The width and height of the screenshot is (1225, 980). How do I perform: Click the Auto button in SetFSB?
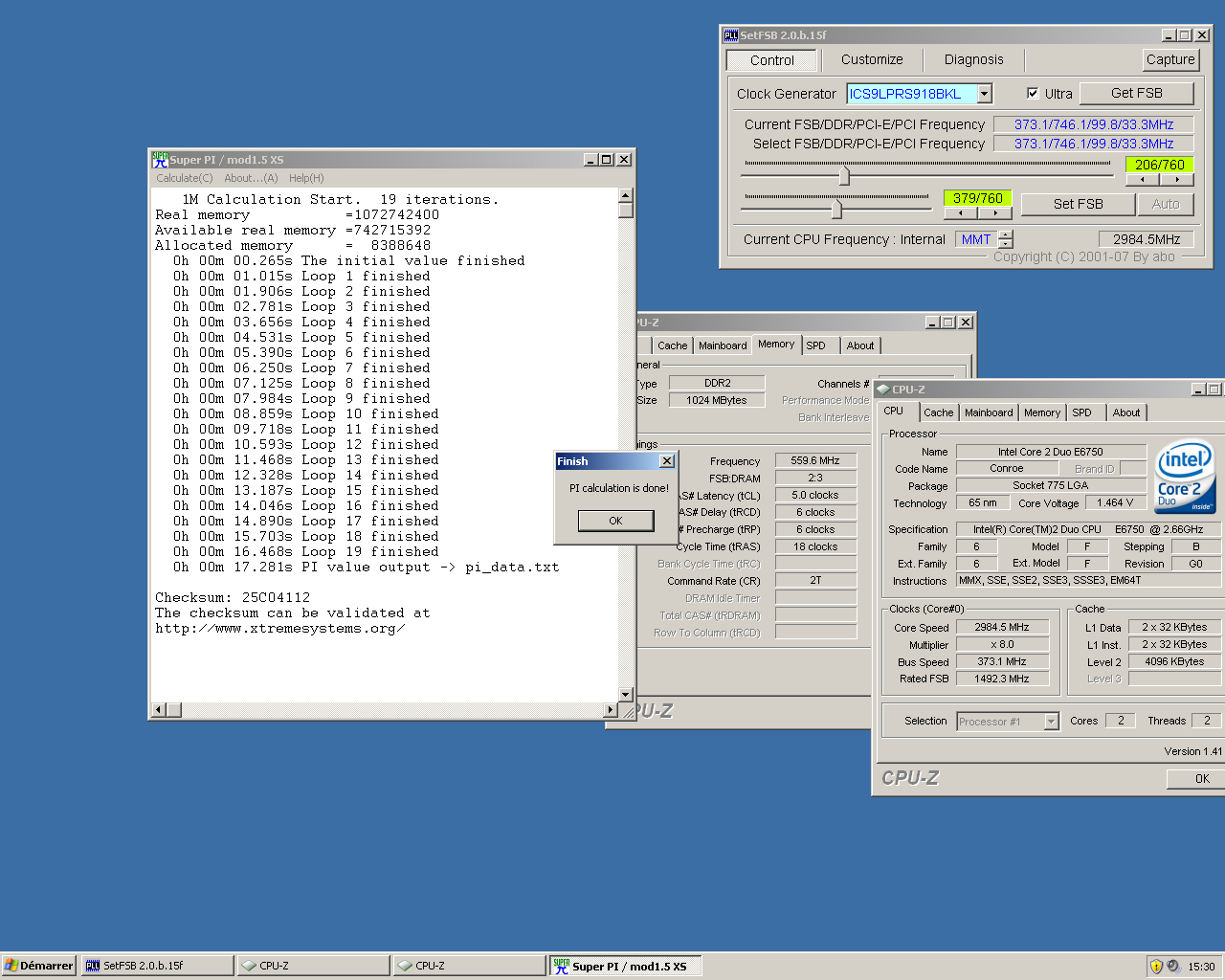(1166, 204)
